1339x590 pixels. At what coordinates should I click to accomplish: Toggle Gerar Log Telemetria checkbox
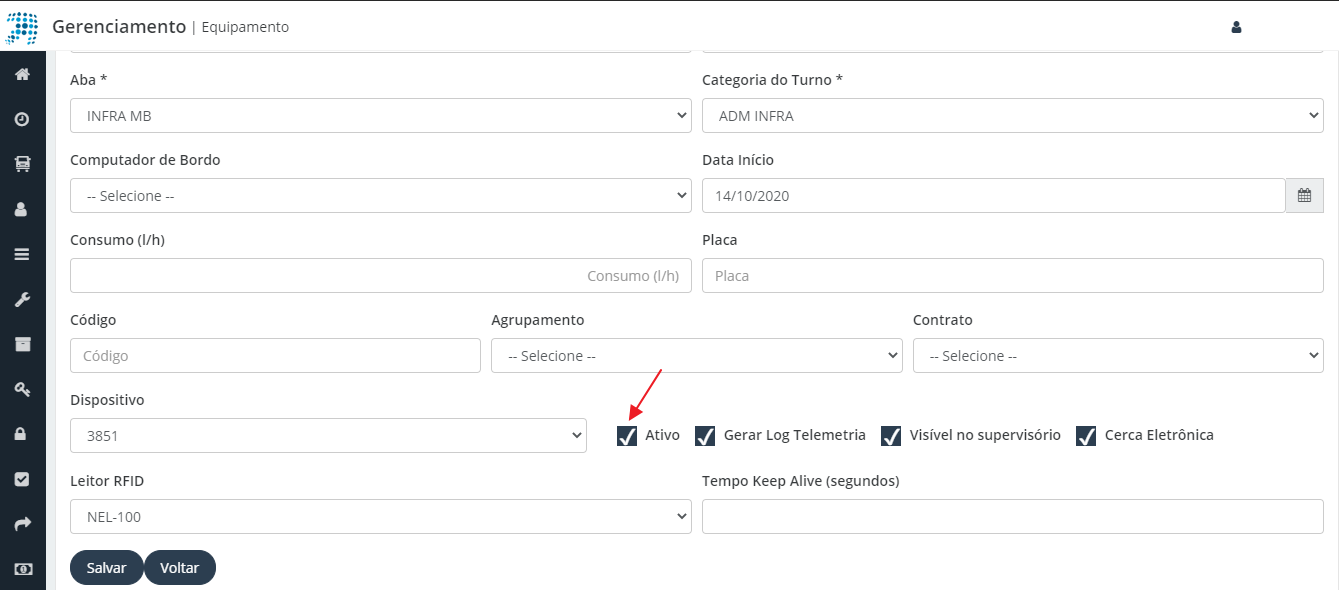[x=705, y=436]
